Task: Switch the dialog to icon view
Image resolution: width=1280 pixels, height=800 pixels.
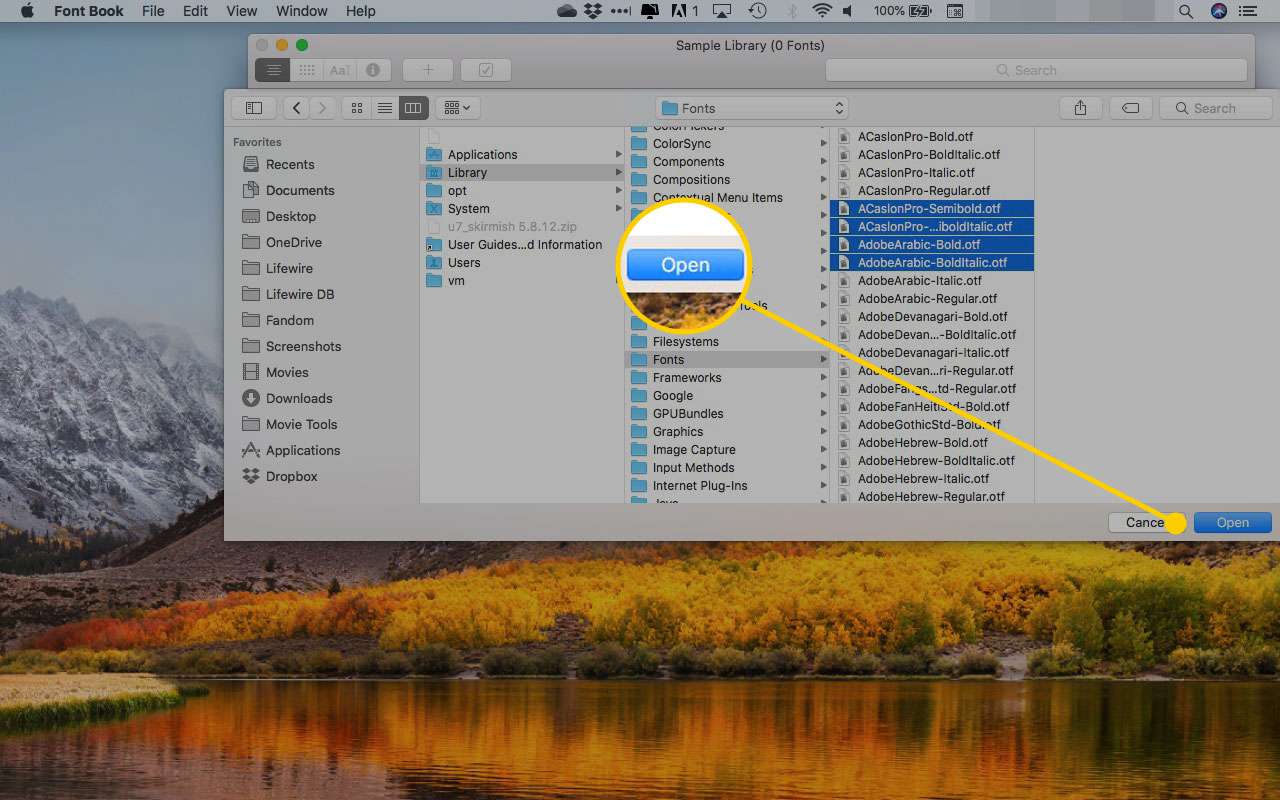Action: tap(356, 108)
